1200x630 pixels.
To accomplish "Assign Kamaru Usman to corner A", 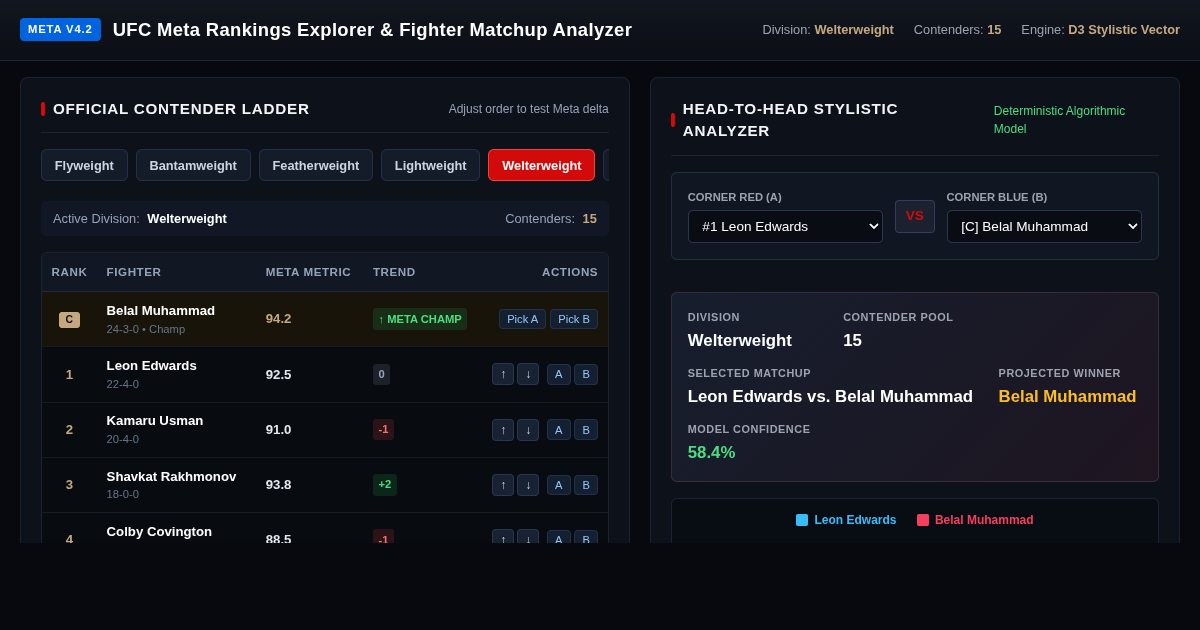I will point(559,430).
